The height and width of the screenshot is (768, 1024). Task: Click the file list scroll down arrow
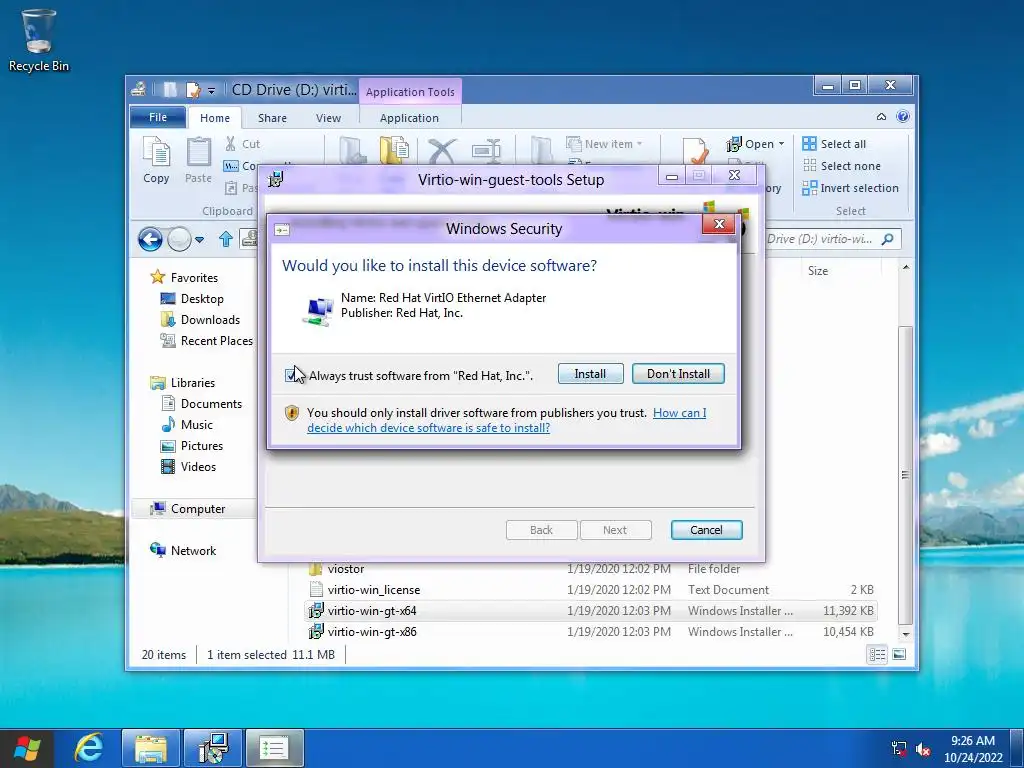(905, 633)
